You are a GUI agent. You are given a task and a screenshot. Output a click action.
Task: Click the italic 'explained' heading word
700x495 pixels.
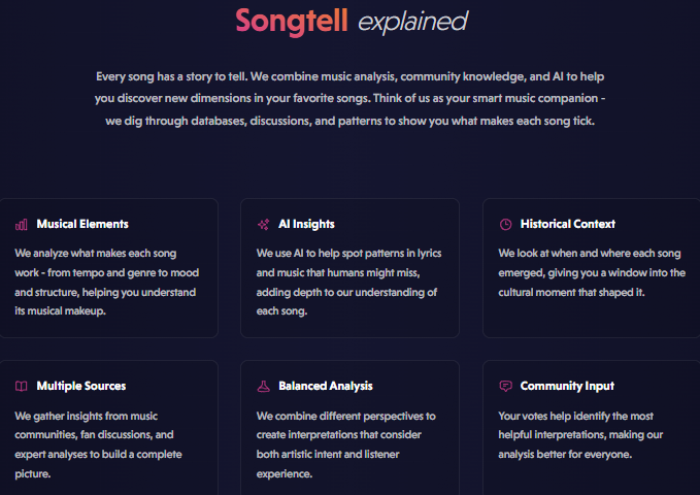(413, 22)
